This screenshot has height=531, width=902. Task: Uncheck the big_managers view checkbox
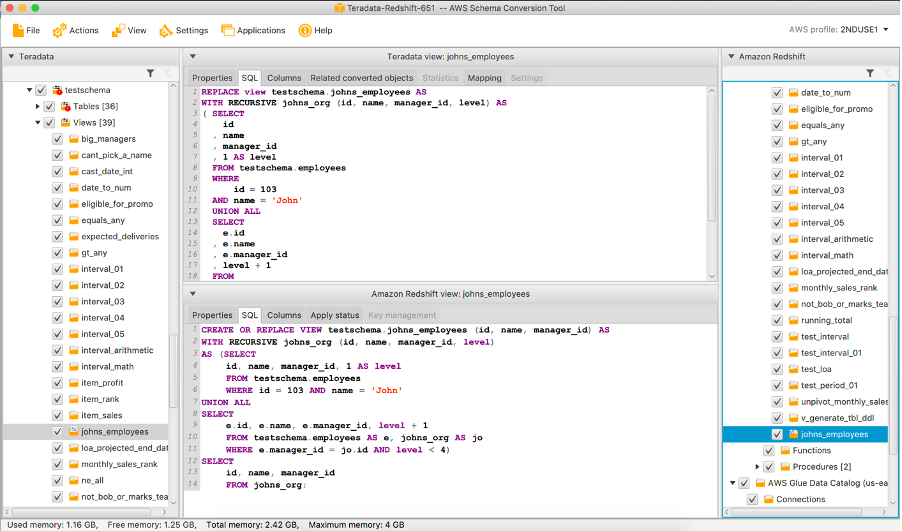pos(57,139)
